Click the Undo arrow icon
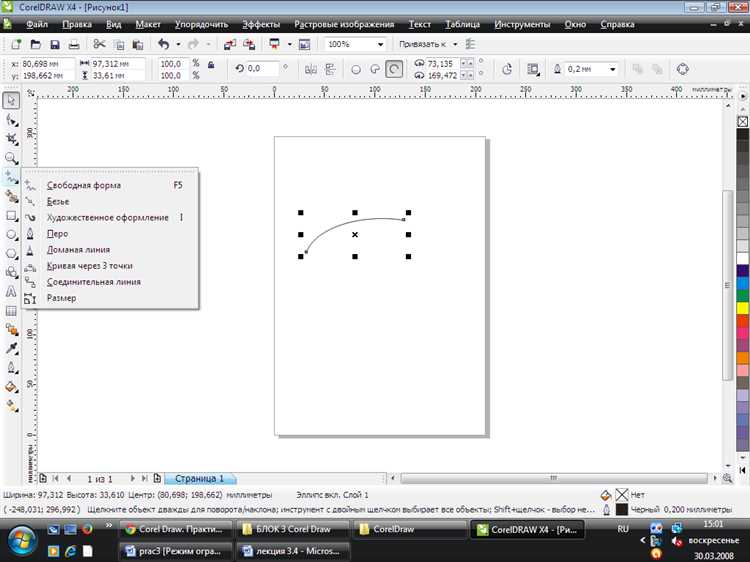Screen dimensions: 750x562 (164, 44)
